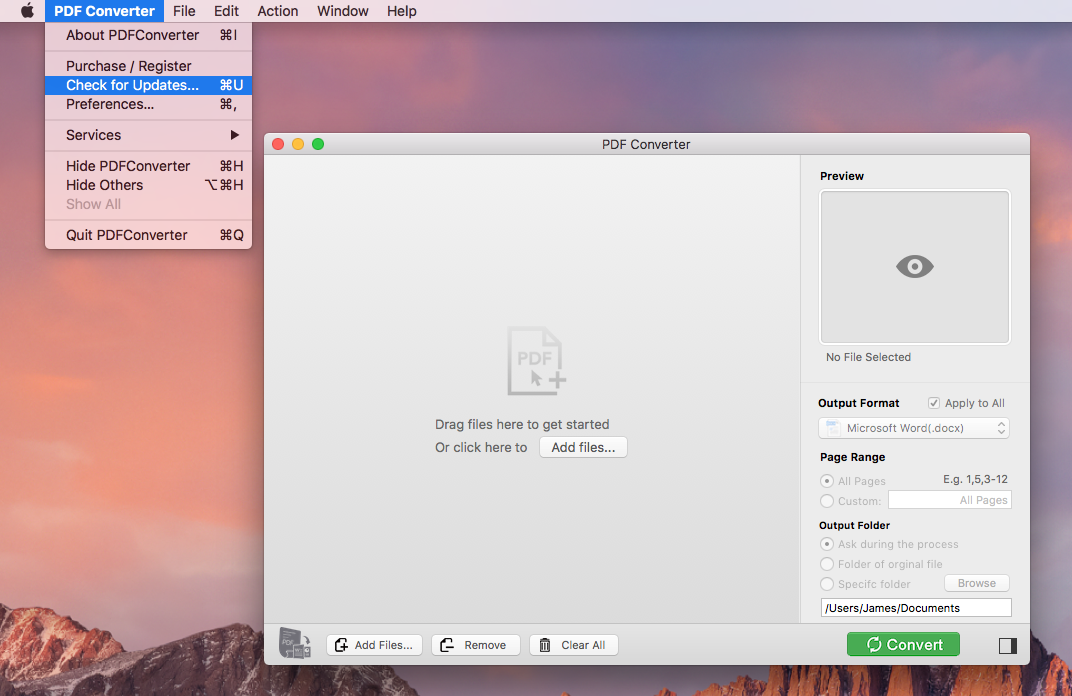
Task: Click the 'Output Folder' heading
Action: (x=855, y=525)
